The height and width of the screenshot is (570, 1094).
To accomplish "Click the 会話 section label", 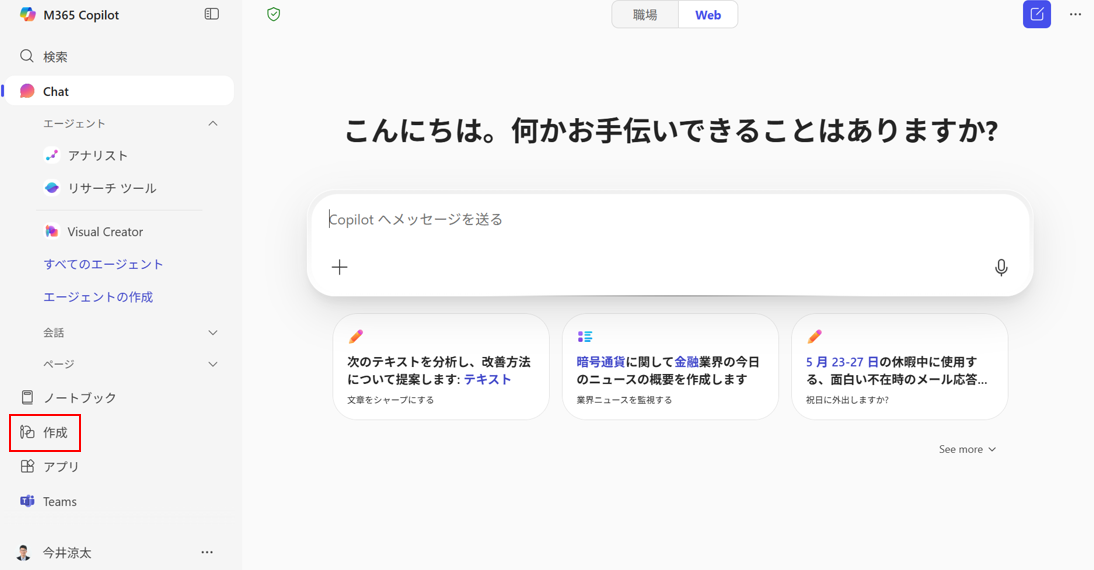I will click(x=54, y=333).
